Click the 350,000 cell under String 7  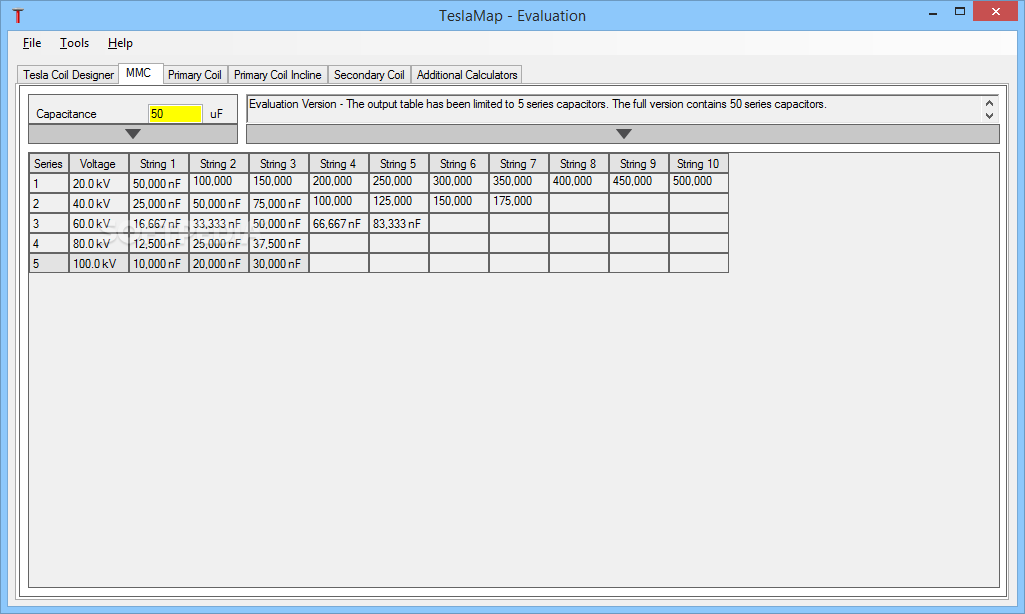(x=518, y=183)
